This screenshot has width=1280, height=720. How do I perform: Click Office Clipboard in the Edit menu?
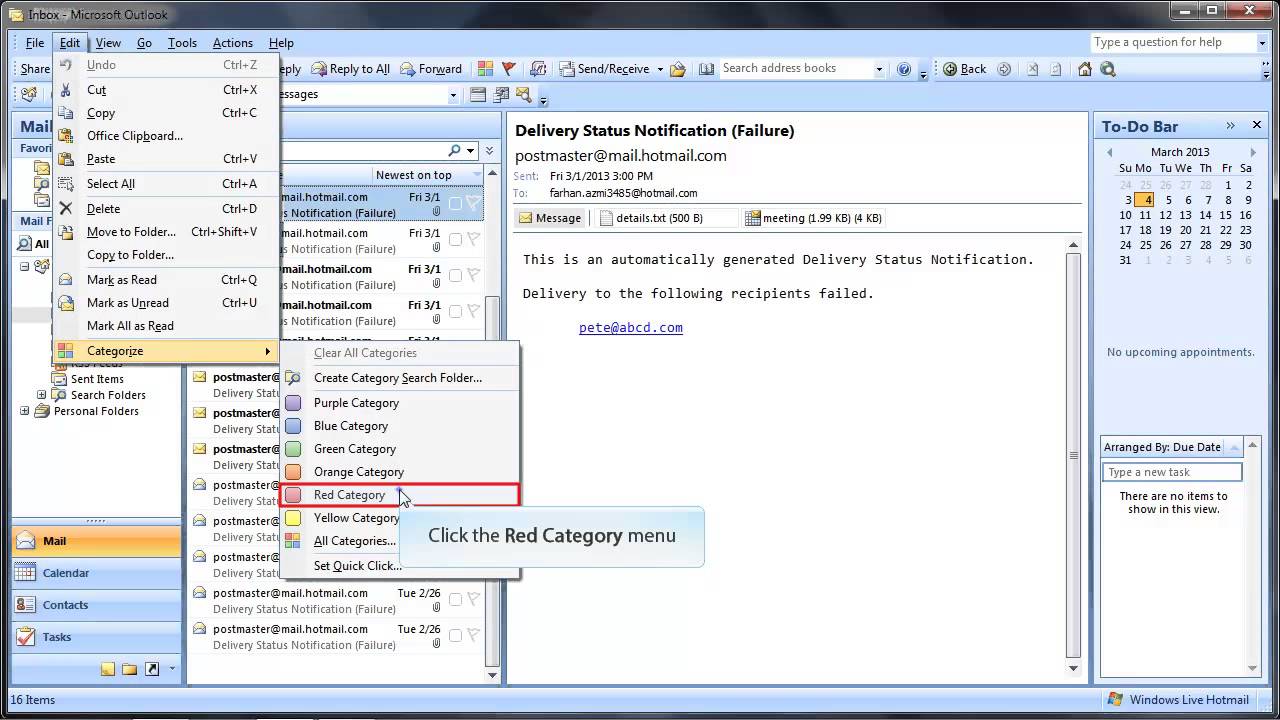pos(166,136)
